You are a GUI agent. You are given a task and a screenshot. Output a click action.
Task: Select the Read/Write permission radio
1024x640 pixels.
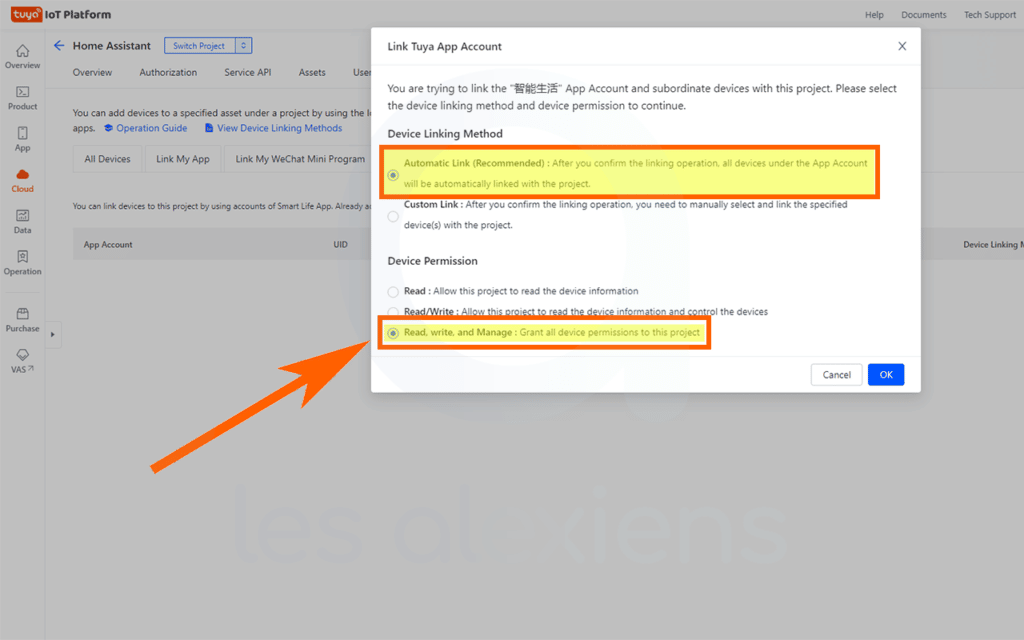pyautogui.click(x=393, y=312)
